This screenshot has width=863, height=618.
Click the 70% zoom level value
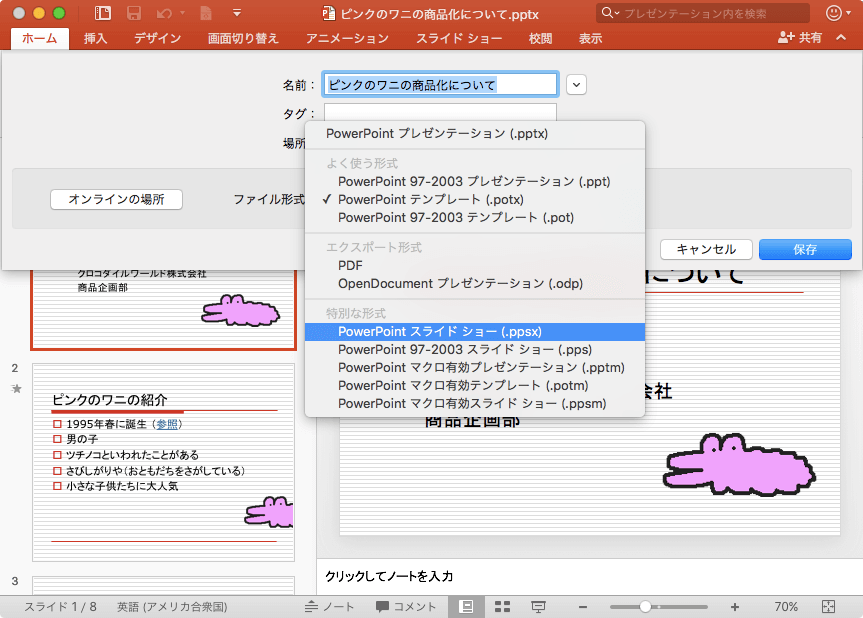(785, 606)
